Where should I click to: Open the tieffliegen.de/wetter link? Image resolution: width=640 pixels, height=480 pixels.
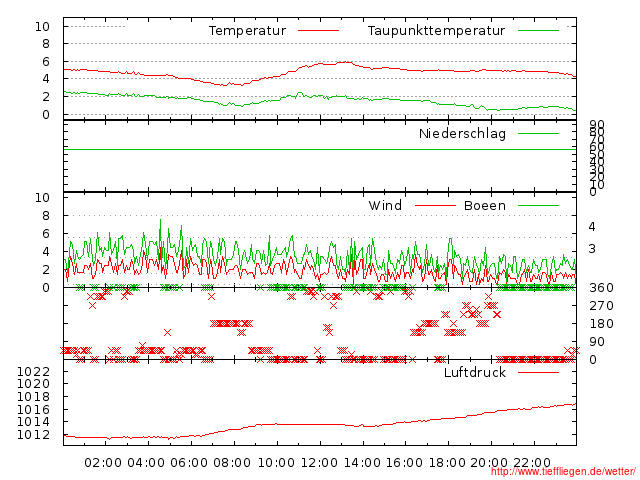click(563, 472)
